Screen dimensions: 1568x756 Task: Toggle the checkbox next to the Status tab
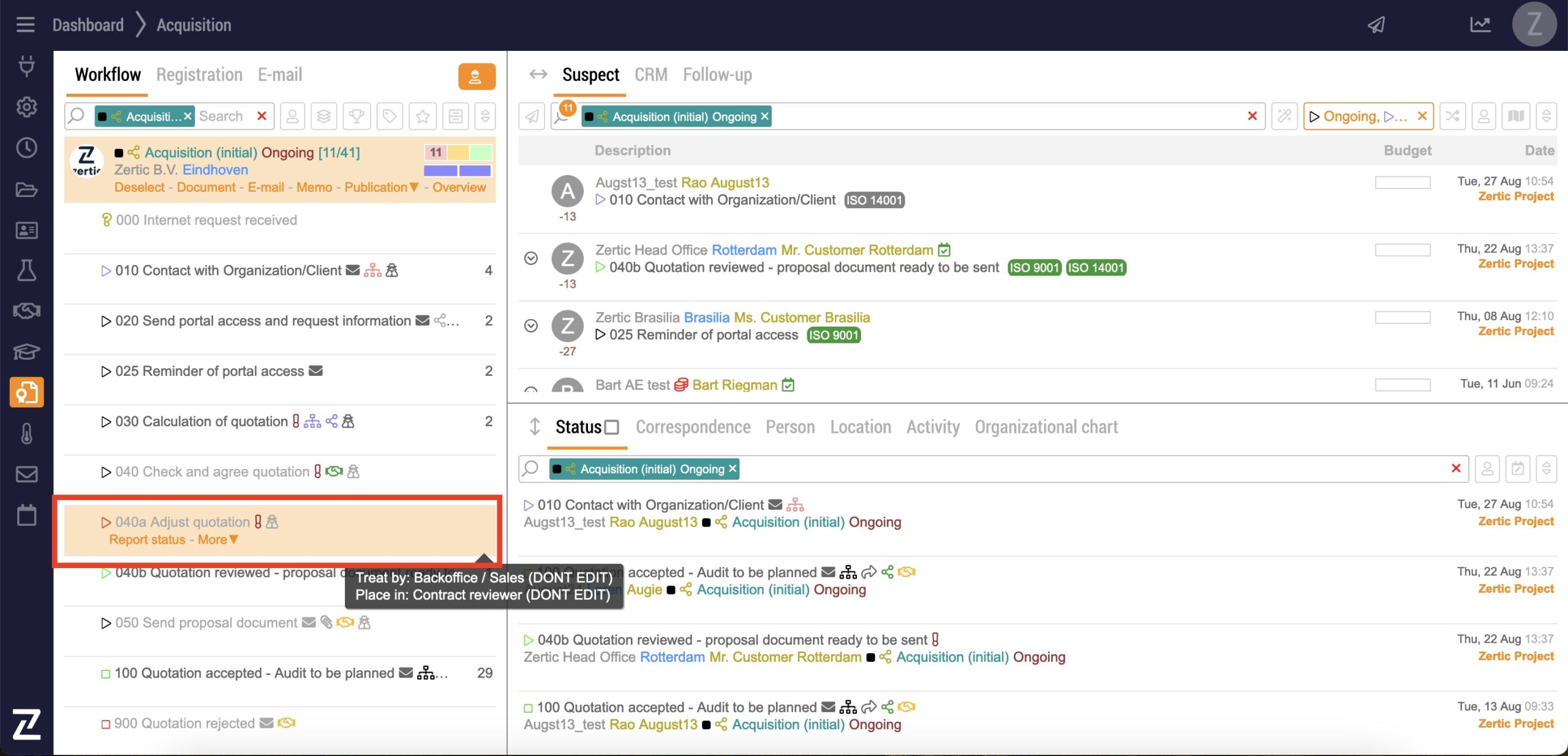(x=611, y=427)
